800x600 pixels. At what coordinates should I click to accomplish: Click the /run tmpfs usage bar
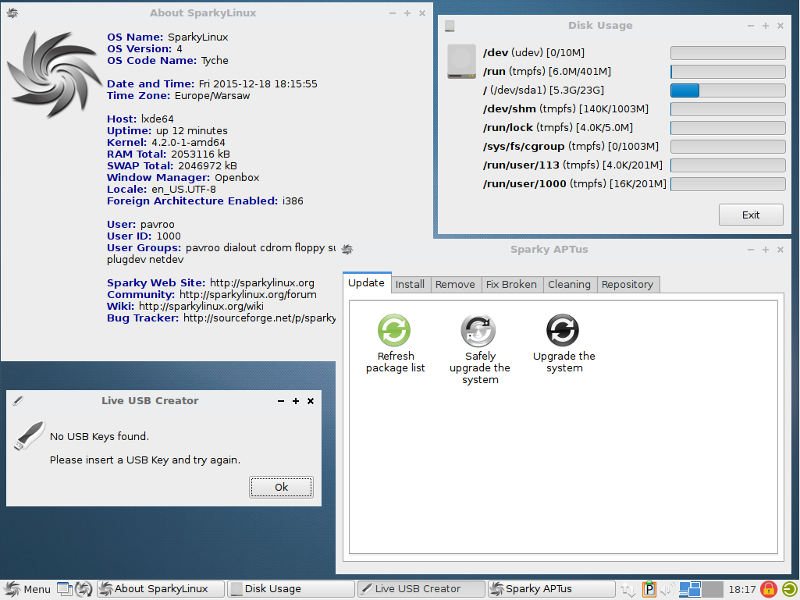(728, 71)
